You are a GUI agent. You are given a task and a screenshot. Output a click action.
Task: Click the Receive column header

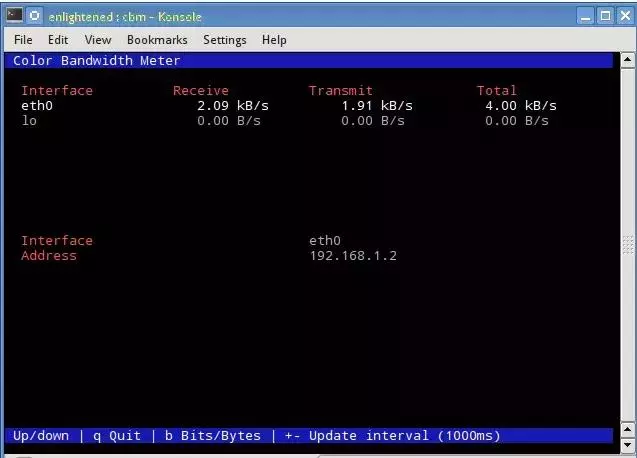click(x=201, y=91)
